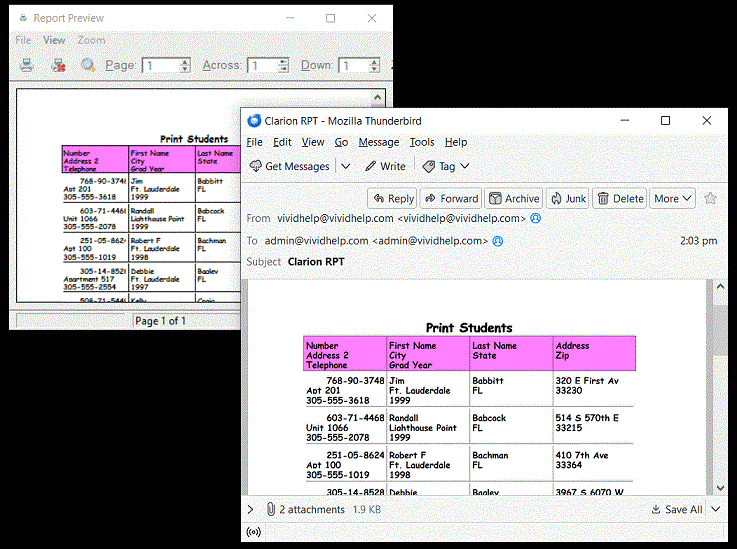This screenshot has height=549, width=737.
Task: Click the Forward button
Action: [451, 199]
